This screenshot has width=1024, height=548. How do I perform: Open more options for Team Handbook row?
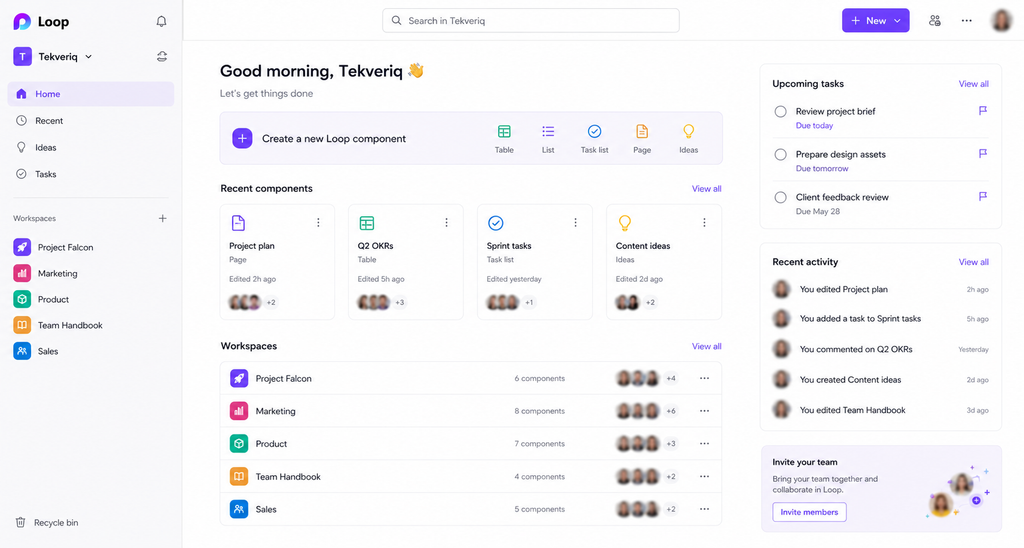(x=704, y=476)
